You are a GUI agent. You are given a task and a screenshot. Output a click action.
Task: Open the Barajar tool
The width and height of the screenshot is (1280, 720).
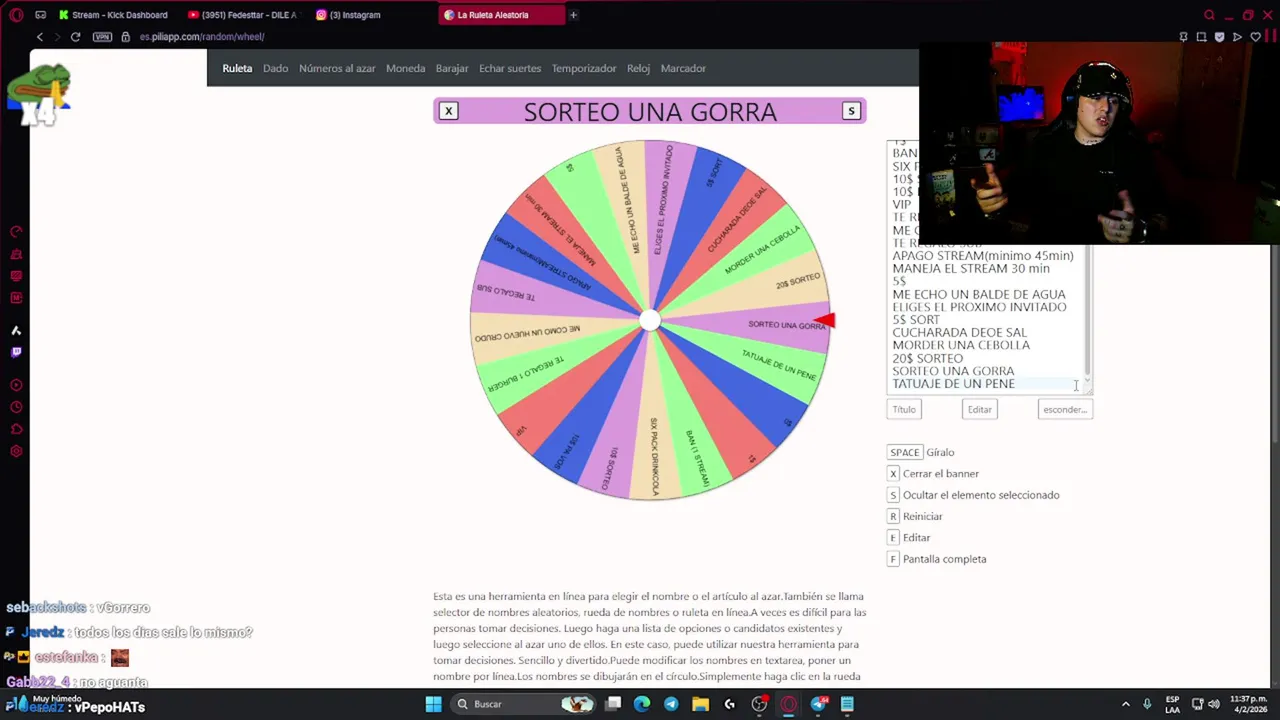[452, 68]
